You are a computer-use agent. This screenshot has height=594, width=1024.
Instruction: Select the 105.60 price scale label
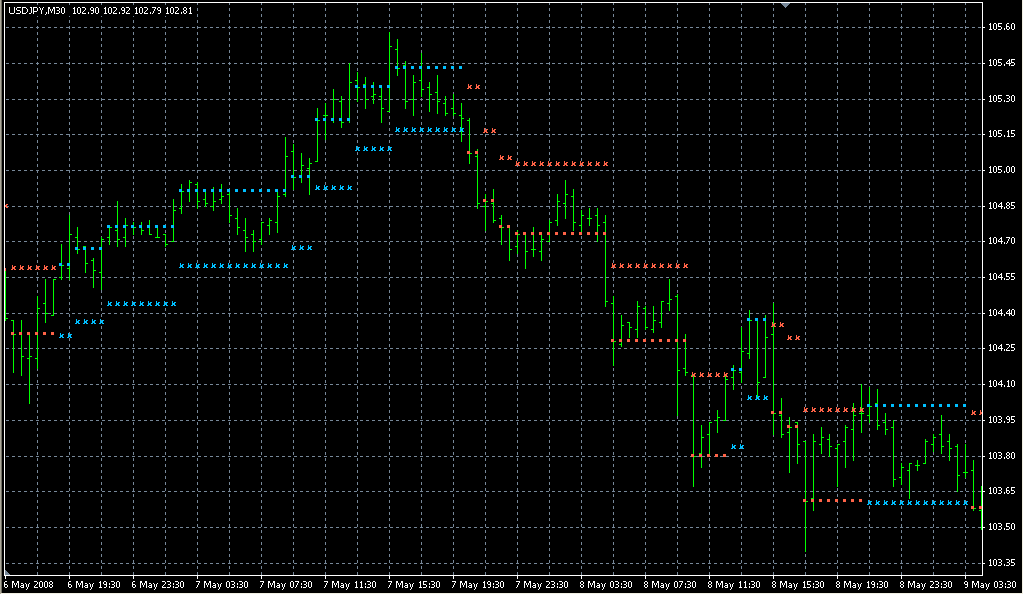pos(1001,27)
